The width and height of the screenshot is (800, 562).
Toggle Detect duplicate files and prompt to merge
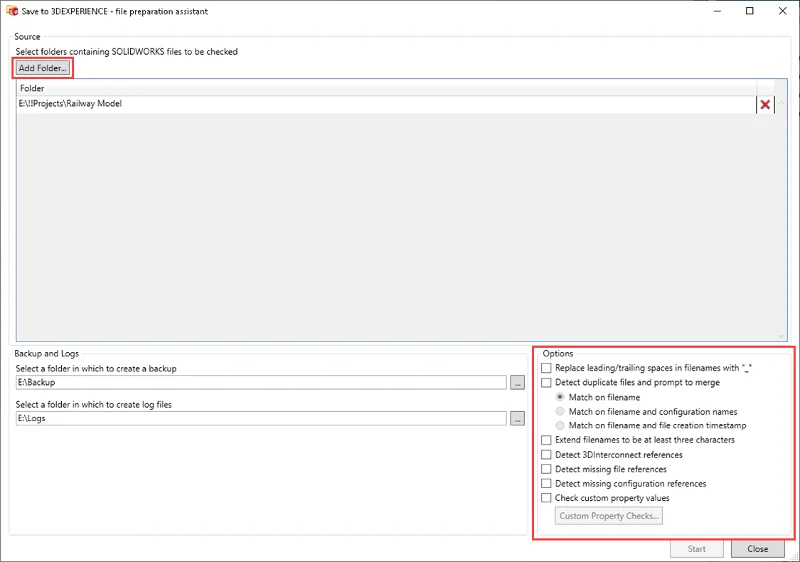pyautogui.click(x=546, y=383)
